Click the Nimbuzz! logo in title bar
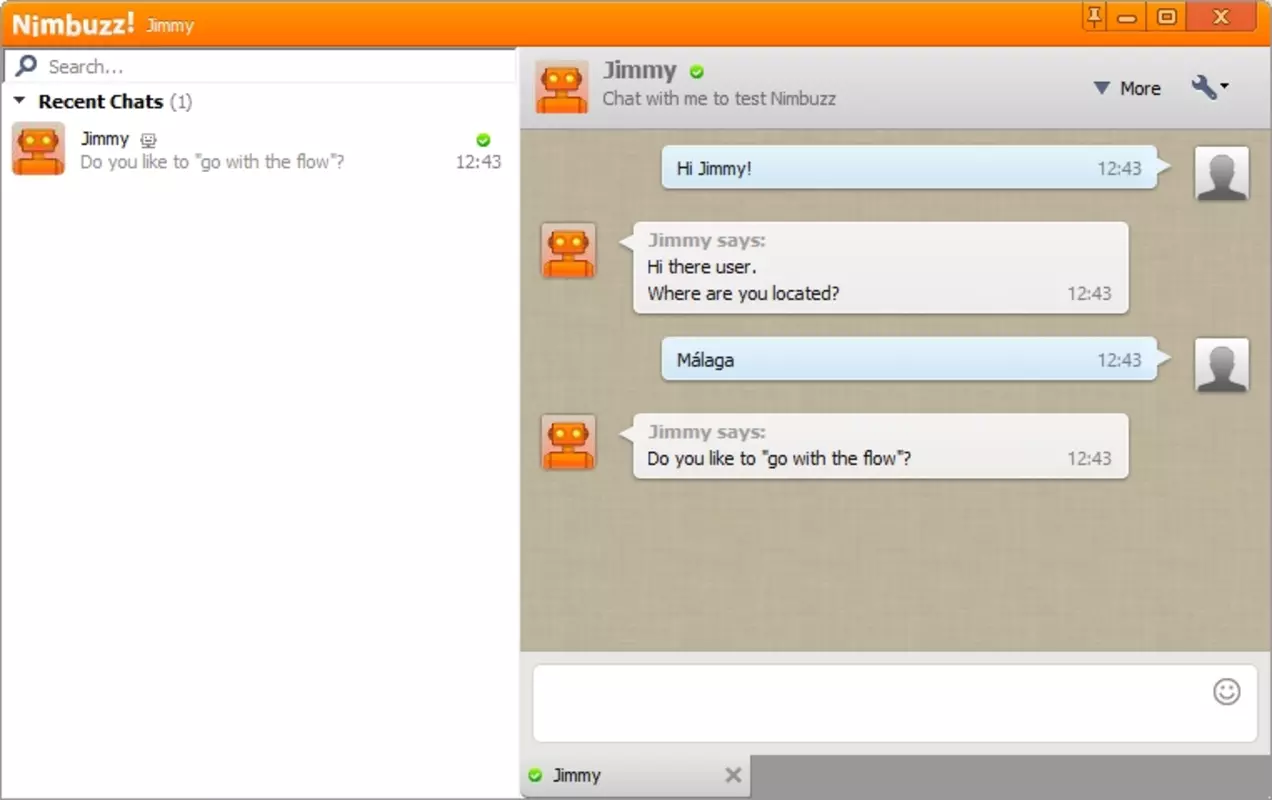The image size is (1272, 800). click(73, 23)
